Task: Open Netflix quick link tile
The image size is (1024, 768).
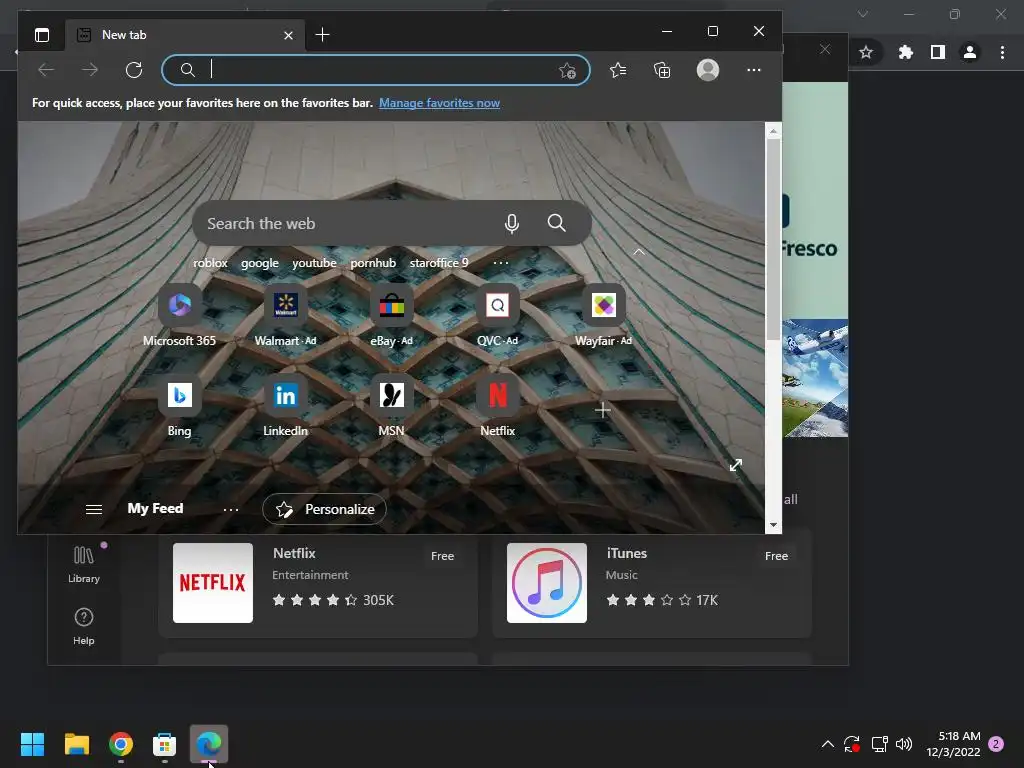Action: pos(498,407)
